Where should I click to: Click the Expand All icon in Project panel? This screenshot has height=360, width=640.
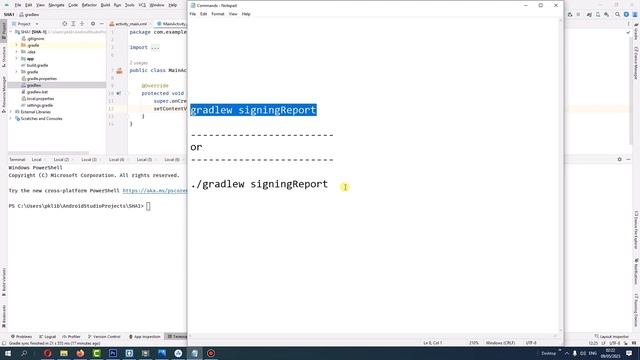pos(73,24)
